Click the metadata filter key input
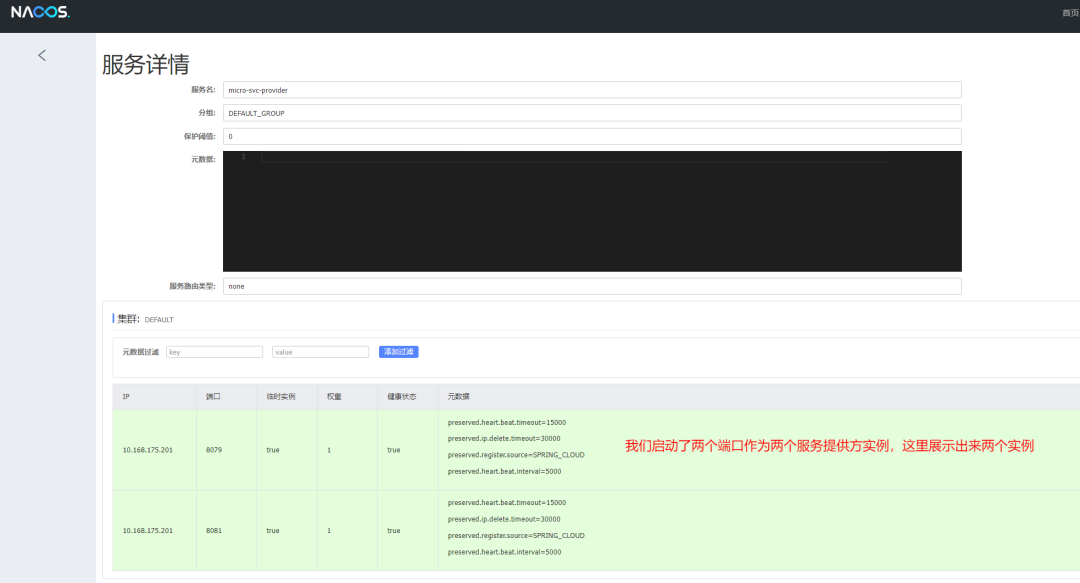Image resolution: width=1080 pixels, height=583 pixels. pos(214,352)
